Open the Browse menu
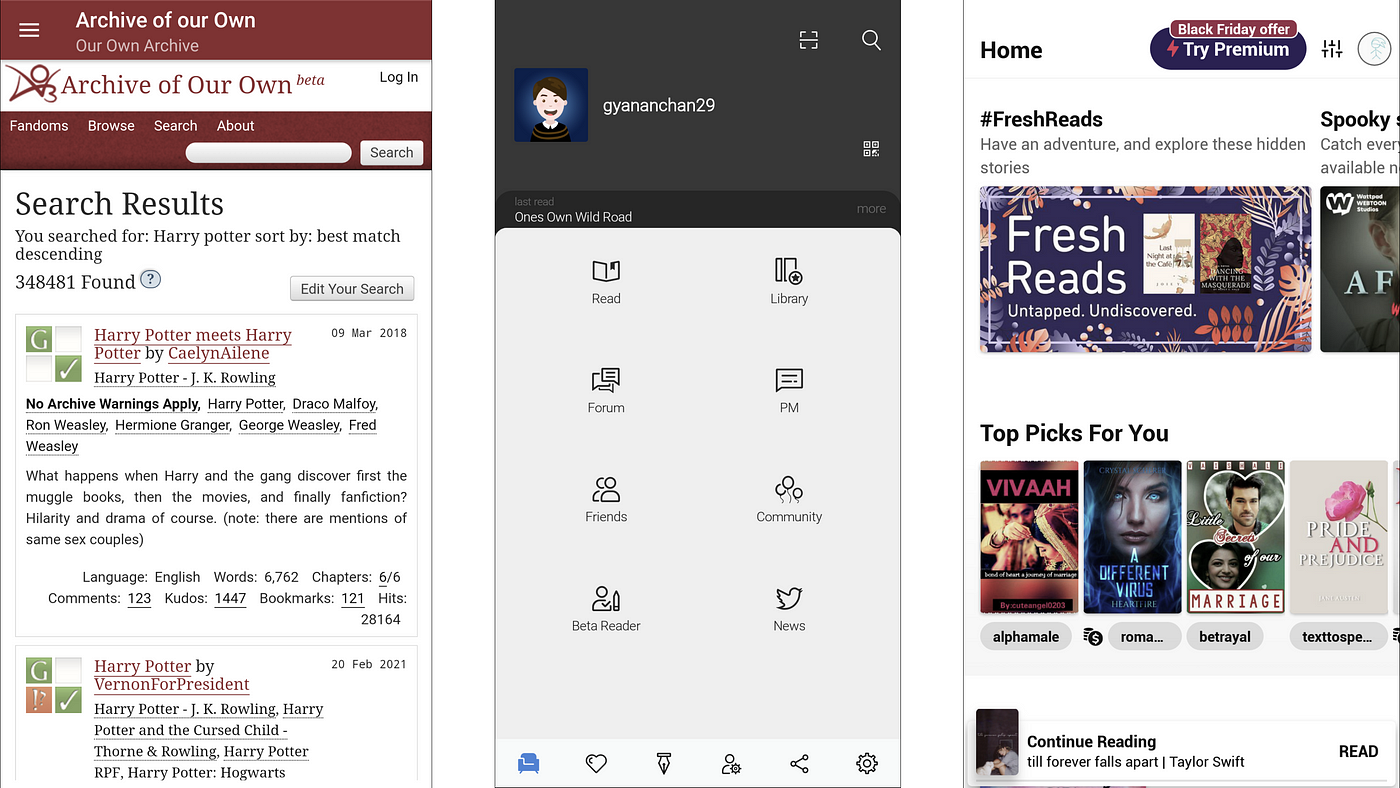The height and width of the screenshot is (788, 1400). [111, 126]
